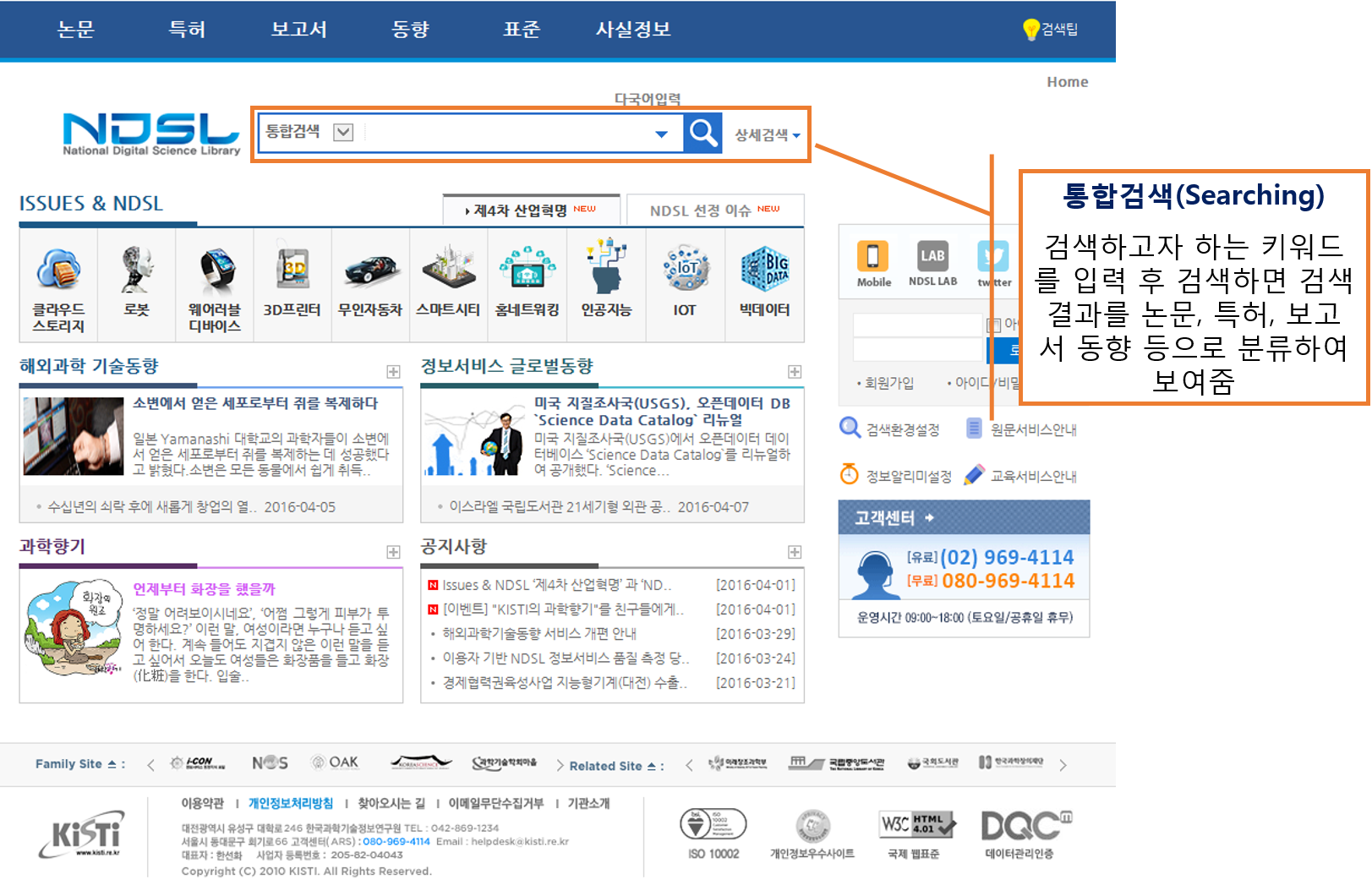Open the 특허 menu
Viewport: 1372px width, 885px height.
coord(187,30)
